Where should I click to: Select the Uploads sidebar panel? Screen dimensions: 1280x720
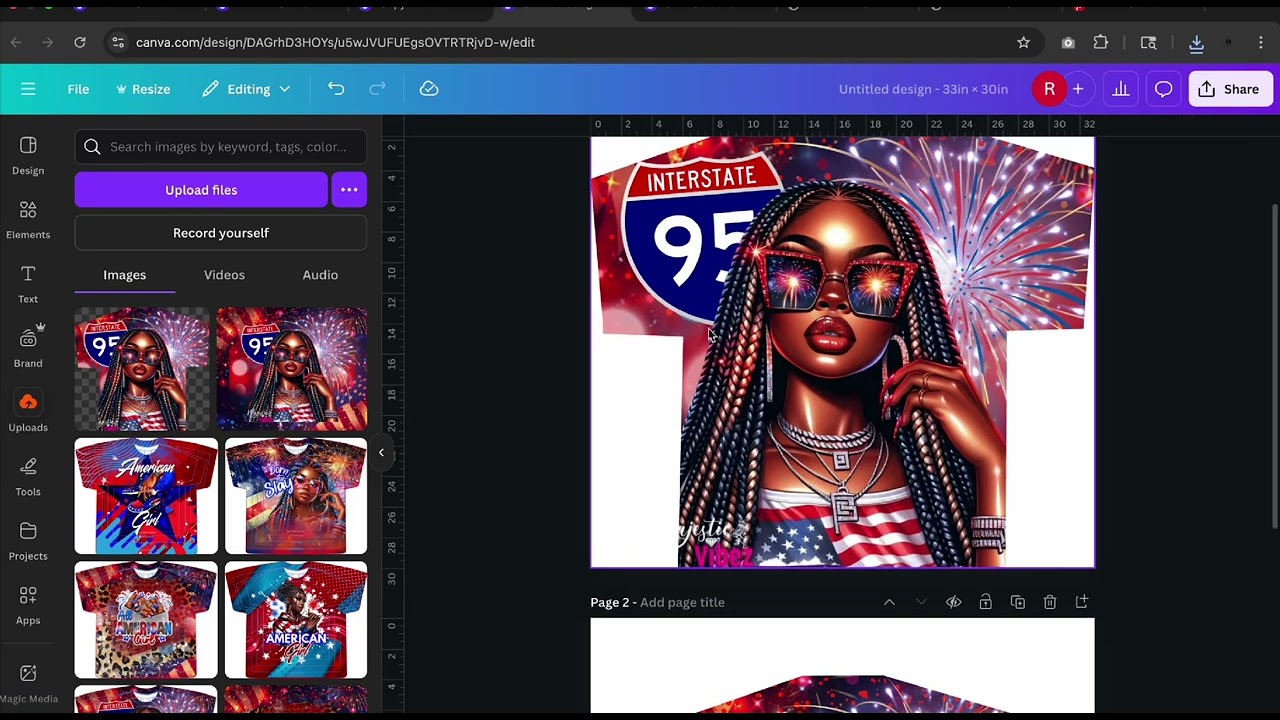(28, 413)
